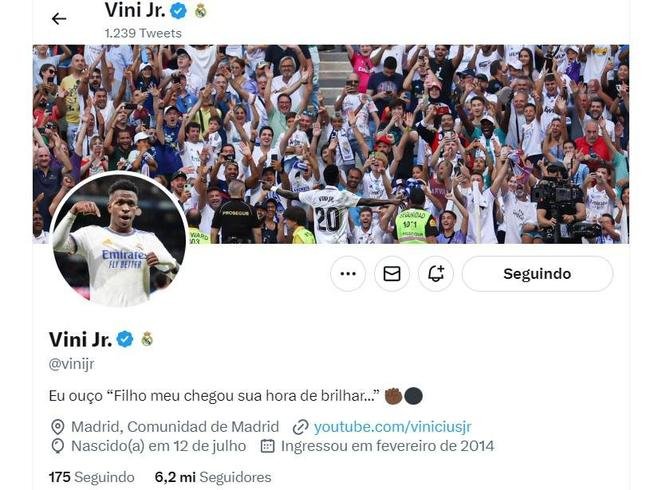Click Real Madrid crest in top header
This screenshot has height=490, width=650.
point(201,11)
